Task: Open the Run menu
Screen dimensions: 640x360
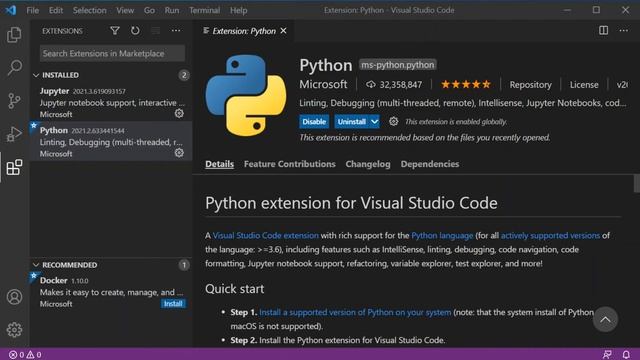Action: tap(172, 10)
